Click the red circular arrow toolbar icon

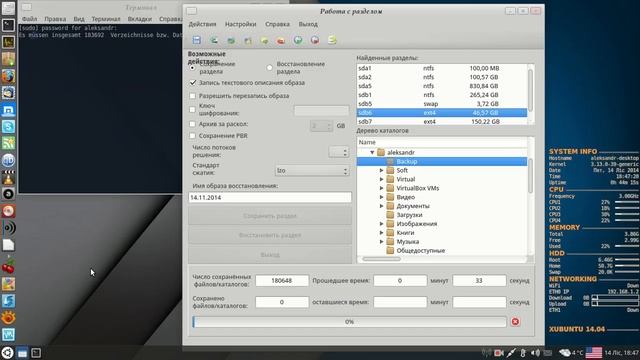pyautogui.click(x=315, y=40)
